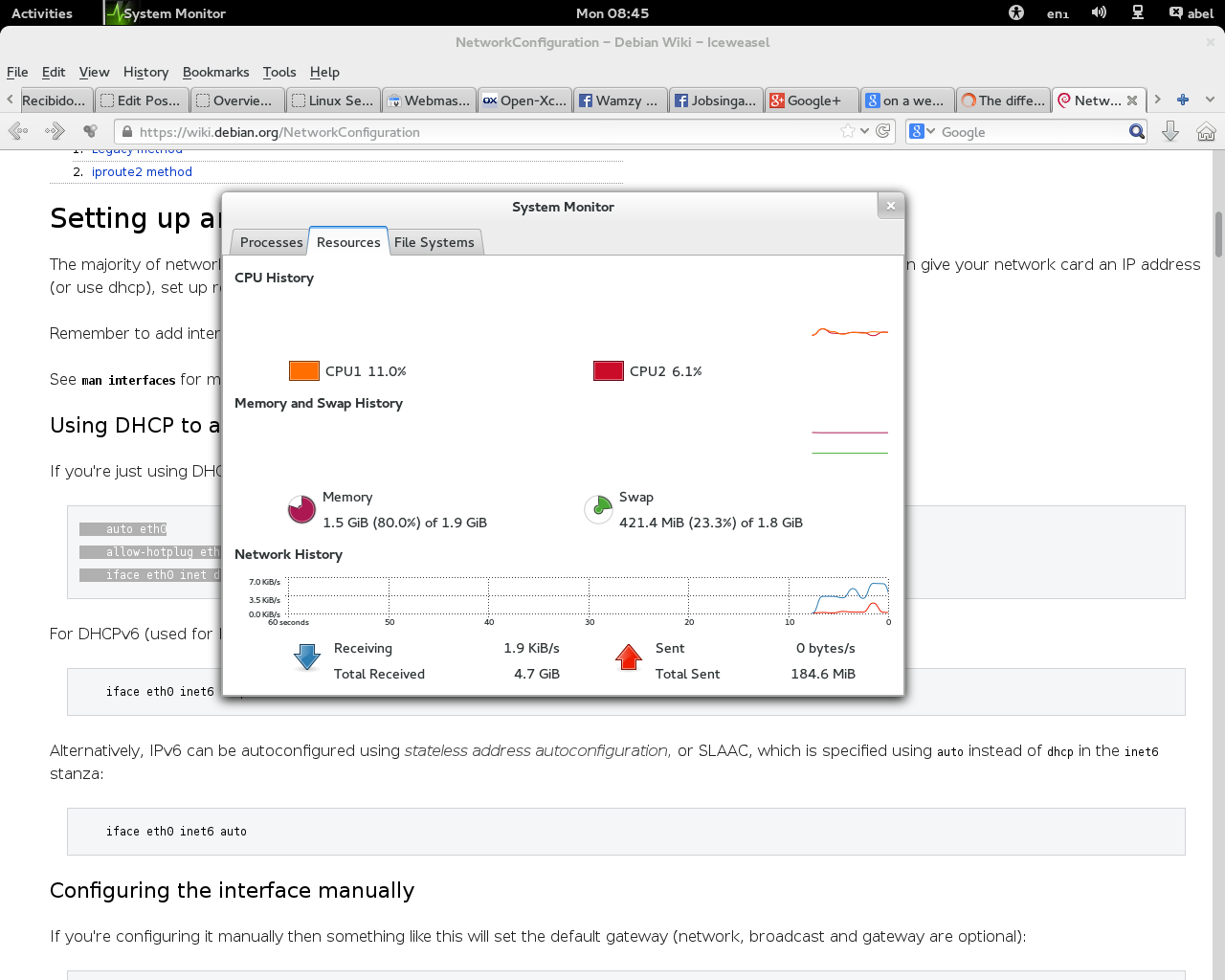The height and width of the screenshot is (980, 1225).
Task: Open the View menu
Action: (94, 72)
